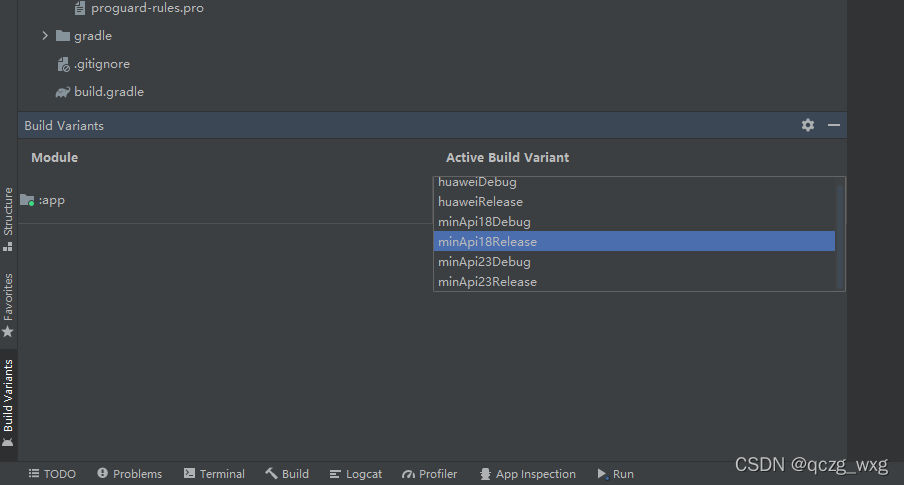Choose huaweiDebug build variant

coord(634,182)
